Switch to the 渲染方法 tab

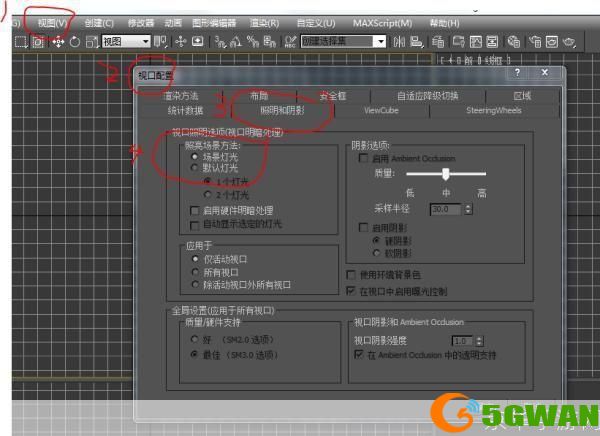point(181,96)
